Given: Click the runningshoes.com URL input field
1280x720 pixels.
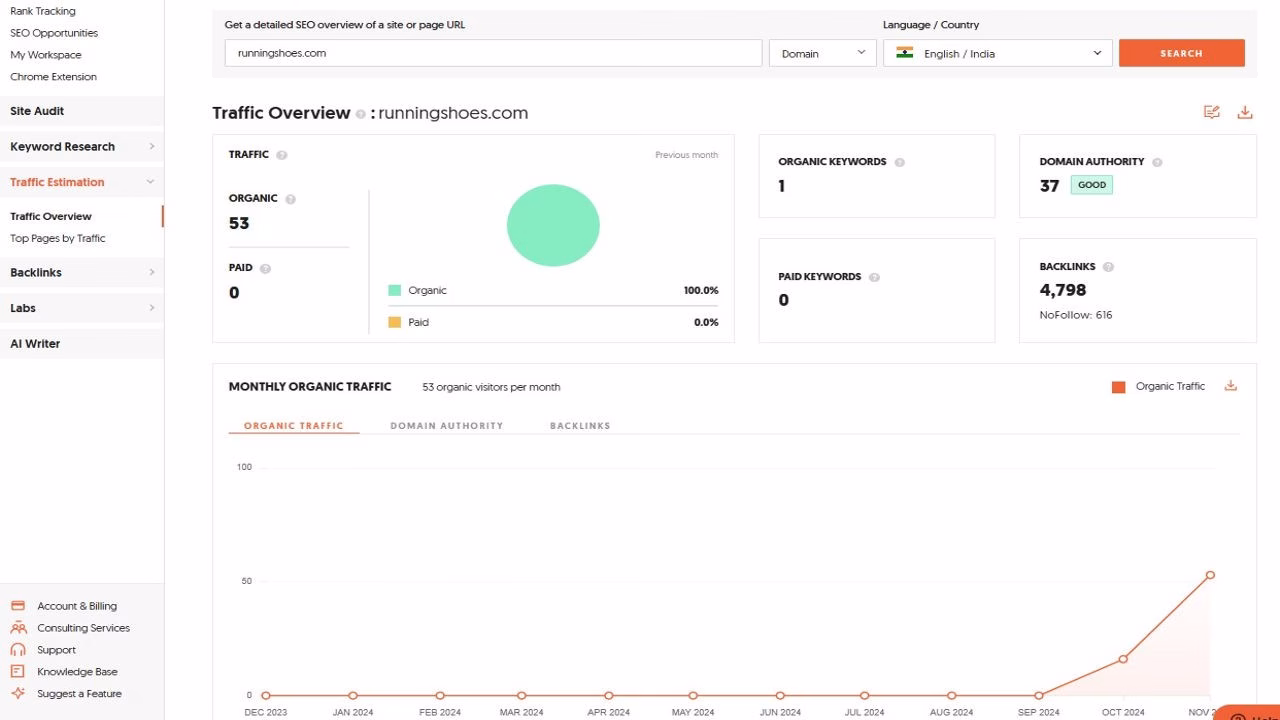Looking at the screenshot, I should [x=492, y=52].
